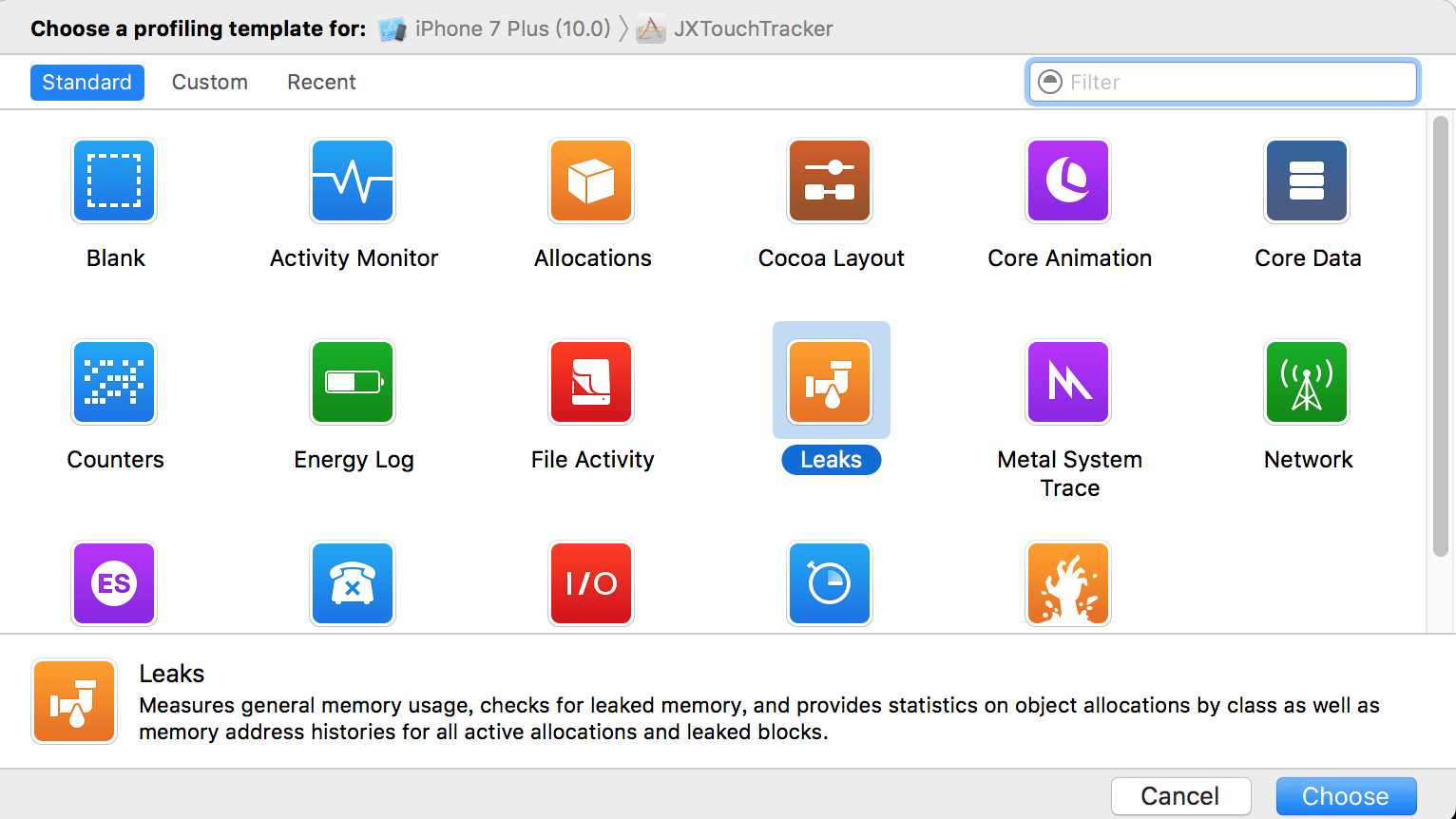The height and width of the screenshot is (819, 1456).
Task: Click the Leaks heading in description pane
Action: coord(172,674)
